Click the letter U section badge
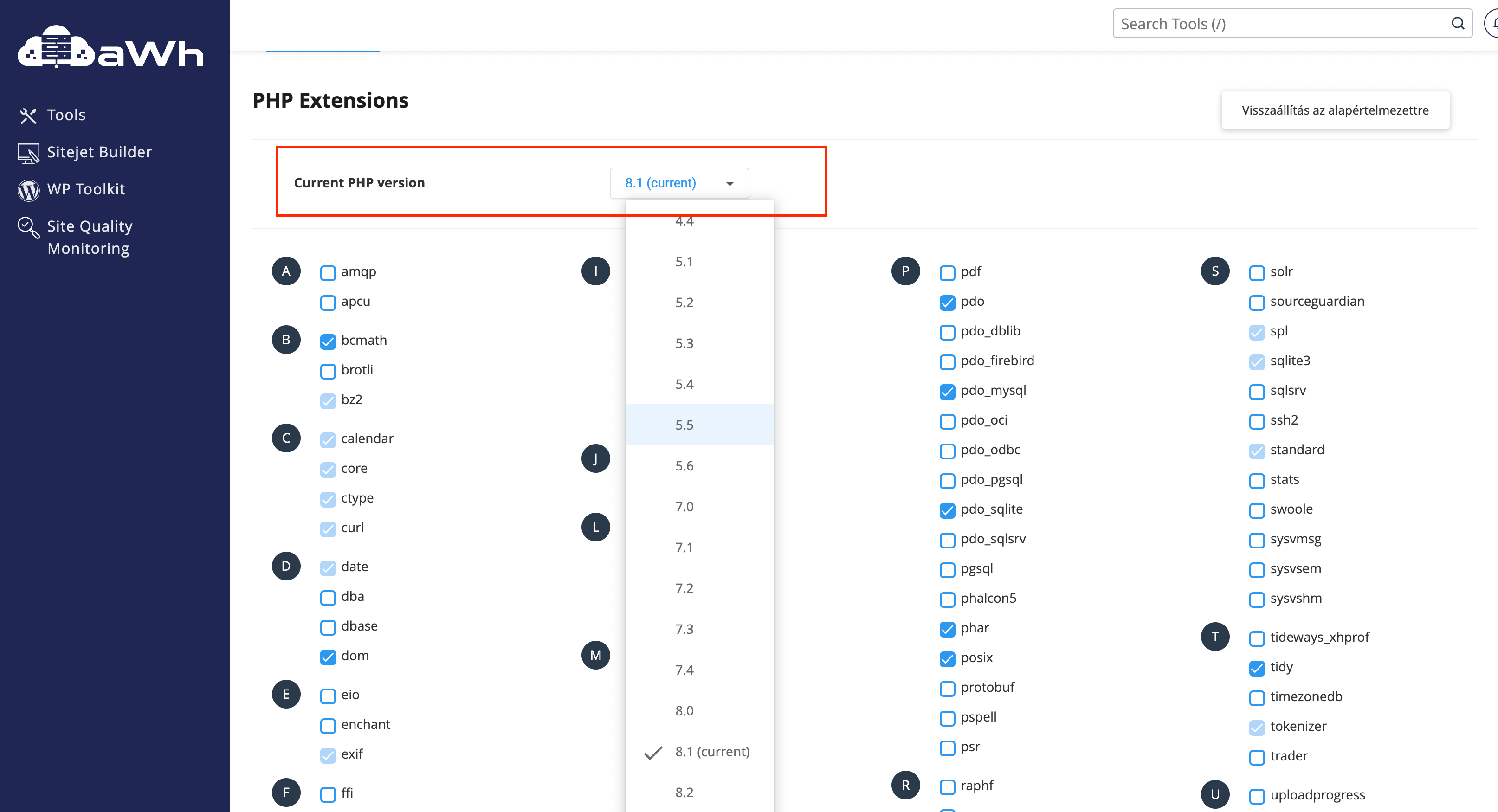Viewport: 1498px width, 812px height. click(x=1215, y=794)
